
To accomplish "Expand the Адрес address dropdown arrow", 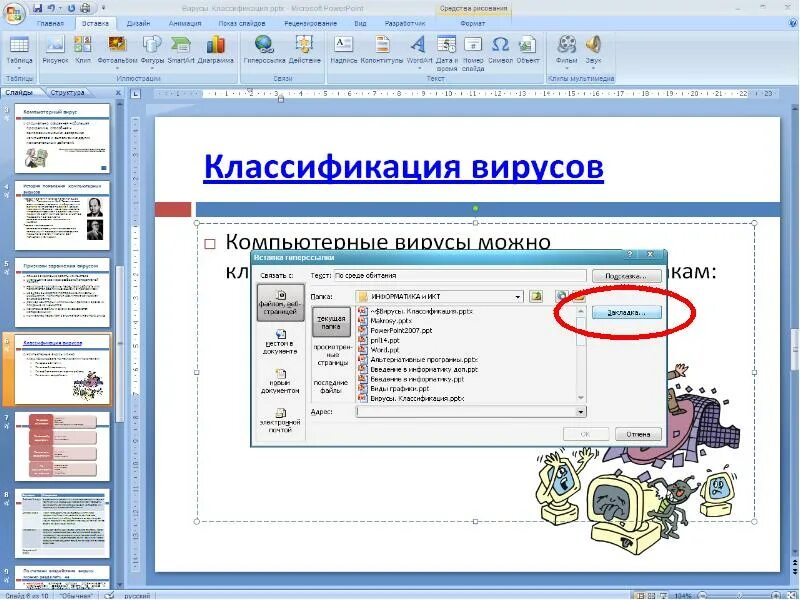I will (x=581, y=412).
